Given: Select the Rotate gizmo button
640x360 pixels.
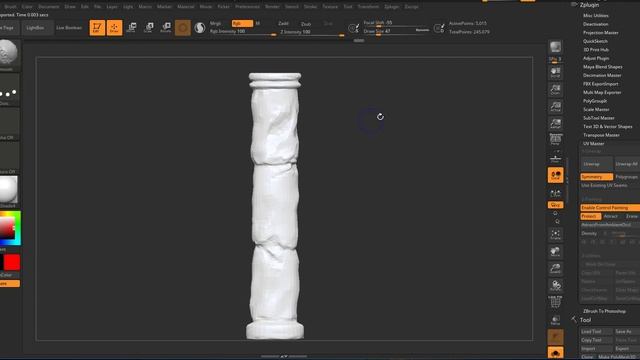Looking at the screenshot, I should point(166,28).
